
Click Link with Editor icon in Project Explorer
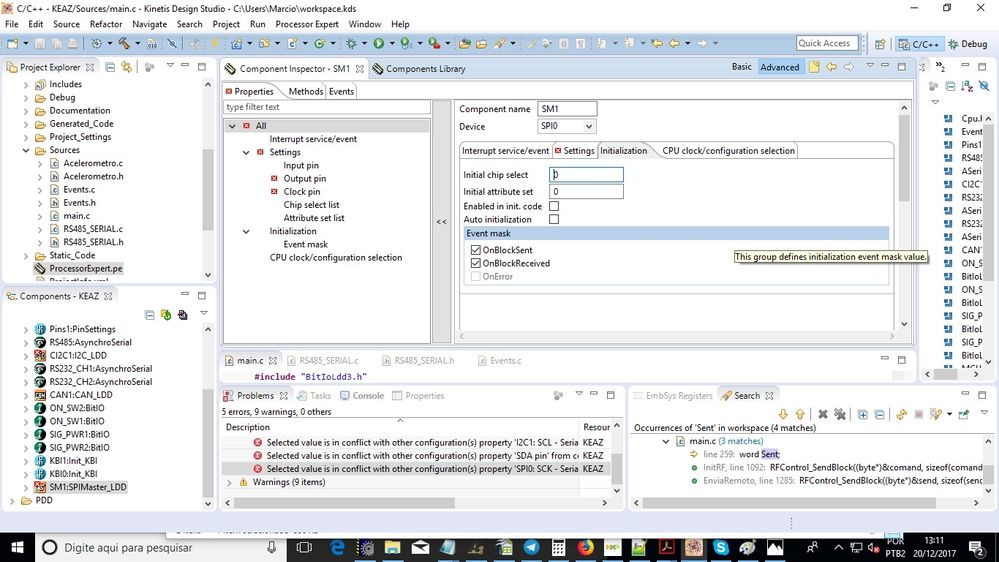(x=127, y=67)
